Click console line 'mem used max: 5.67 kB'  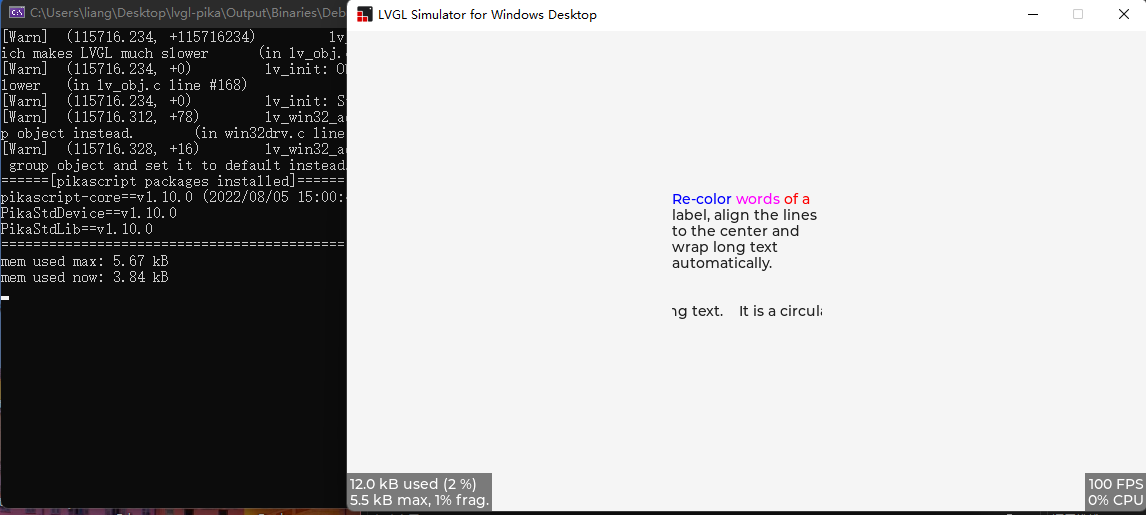tap(85, 262)
